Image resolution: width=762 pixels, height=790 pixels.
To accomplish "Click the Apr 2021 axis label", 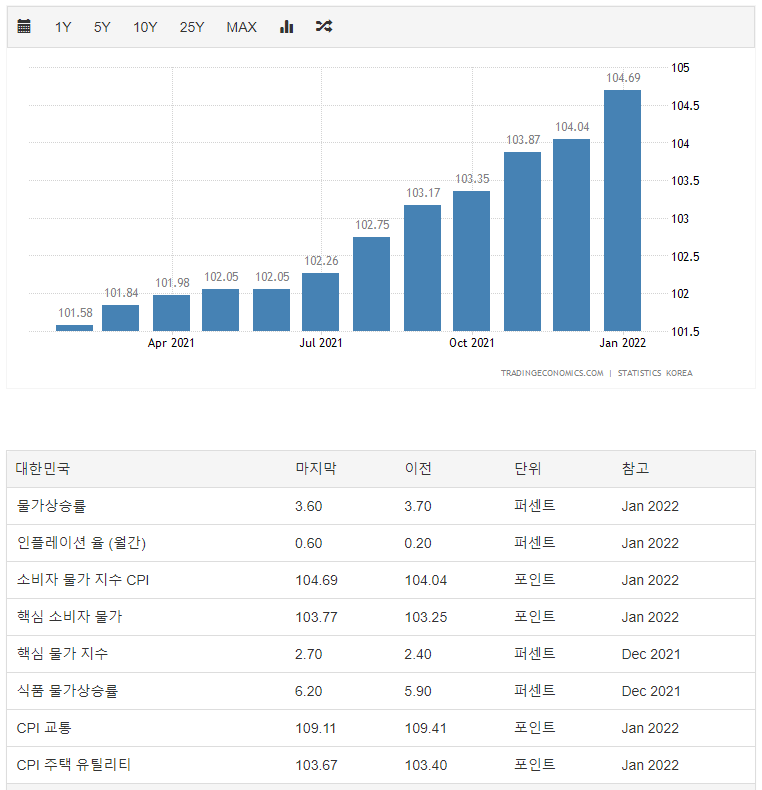I will 171,343.
